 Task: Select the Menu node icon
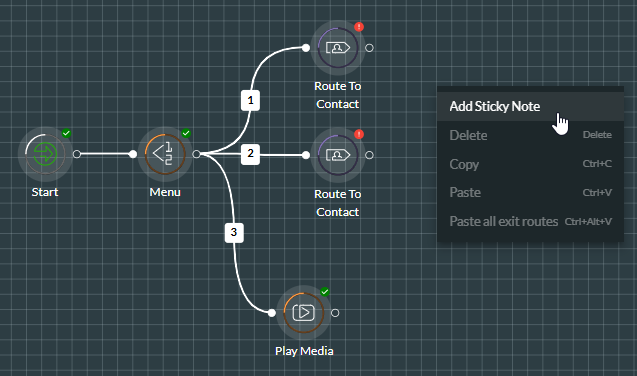click(x=165, y=154)
